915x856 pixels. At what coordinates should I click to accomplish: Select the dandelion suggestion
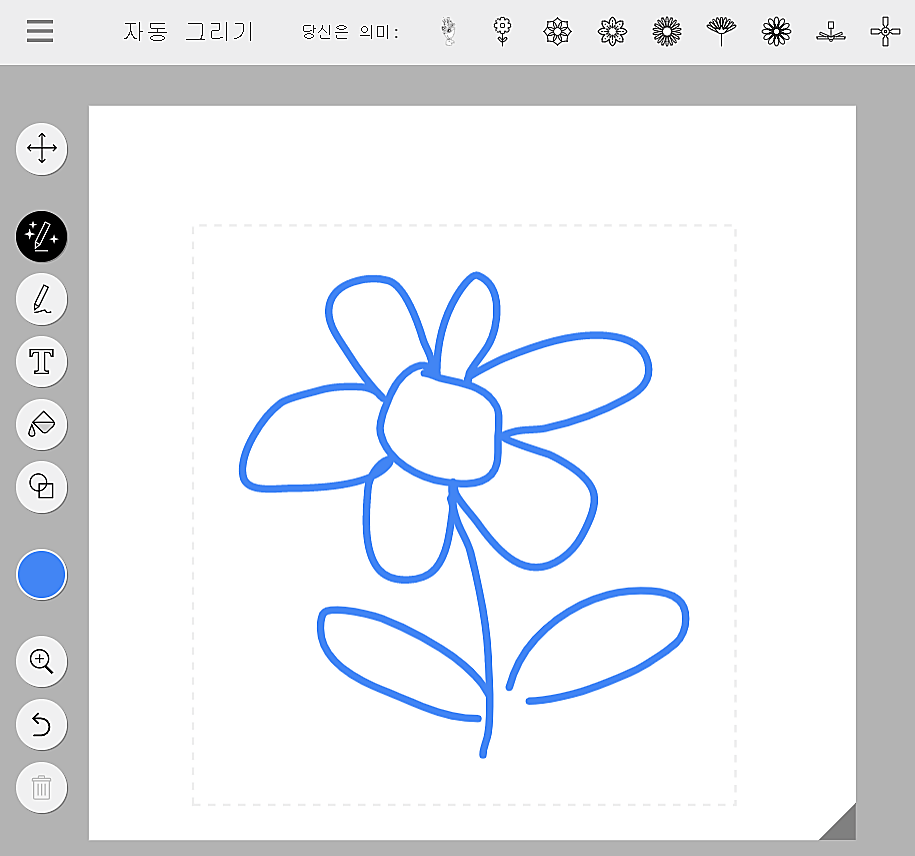click(721, 30)
